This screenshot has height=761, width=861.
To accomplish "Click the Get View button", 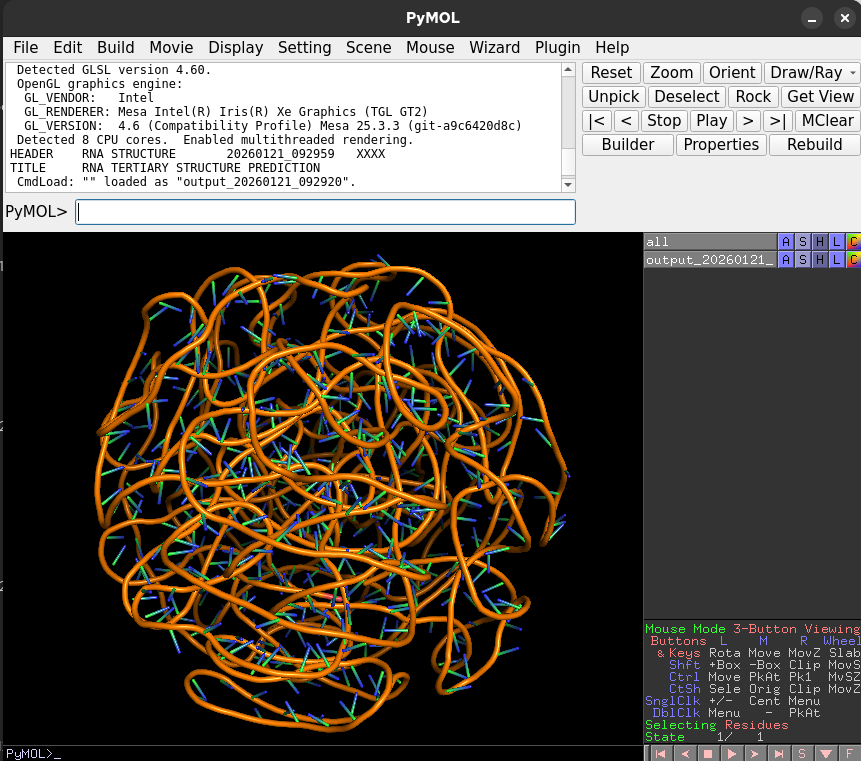I will [820, 97].
